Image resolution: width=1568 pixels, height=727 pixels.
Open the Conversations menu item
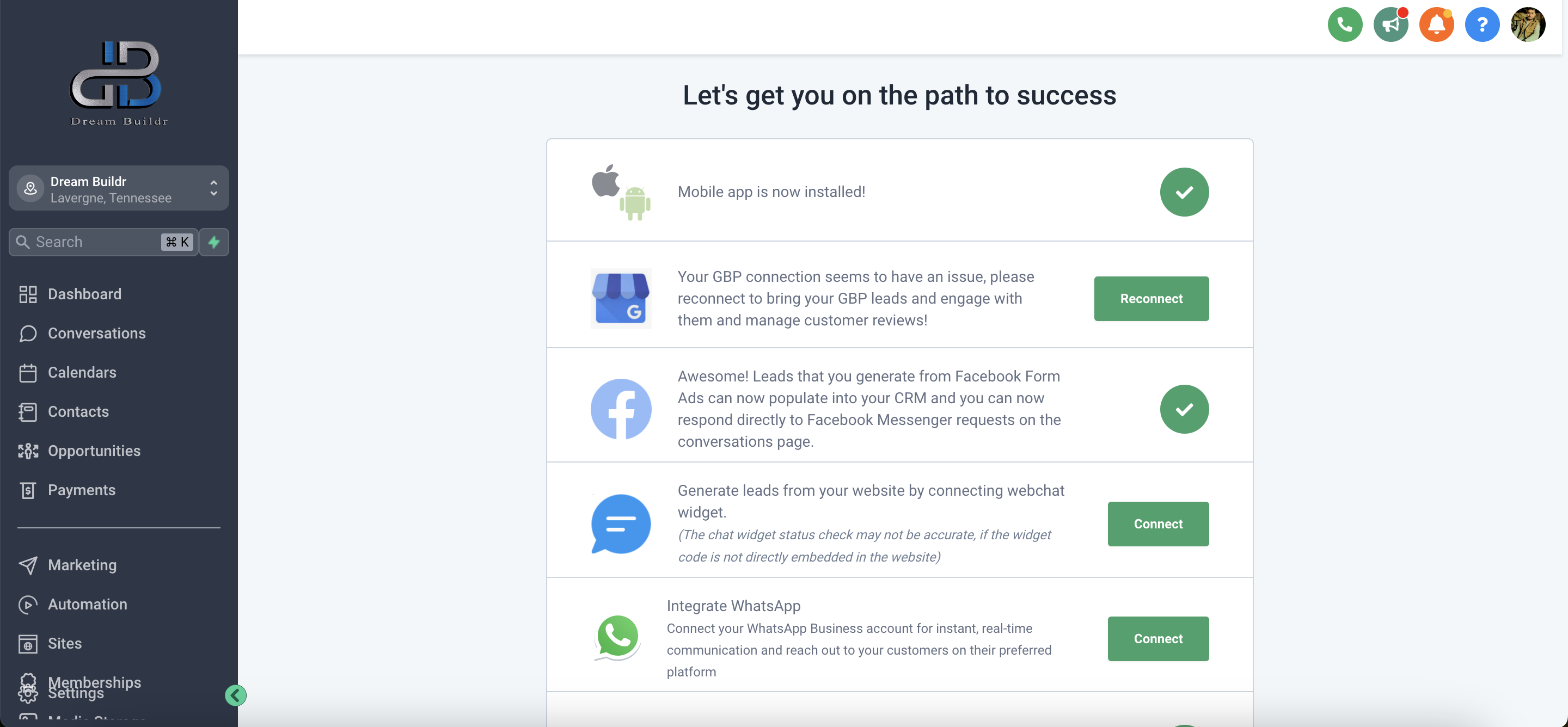pyautogui.click(x=96, y=334)
